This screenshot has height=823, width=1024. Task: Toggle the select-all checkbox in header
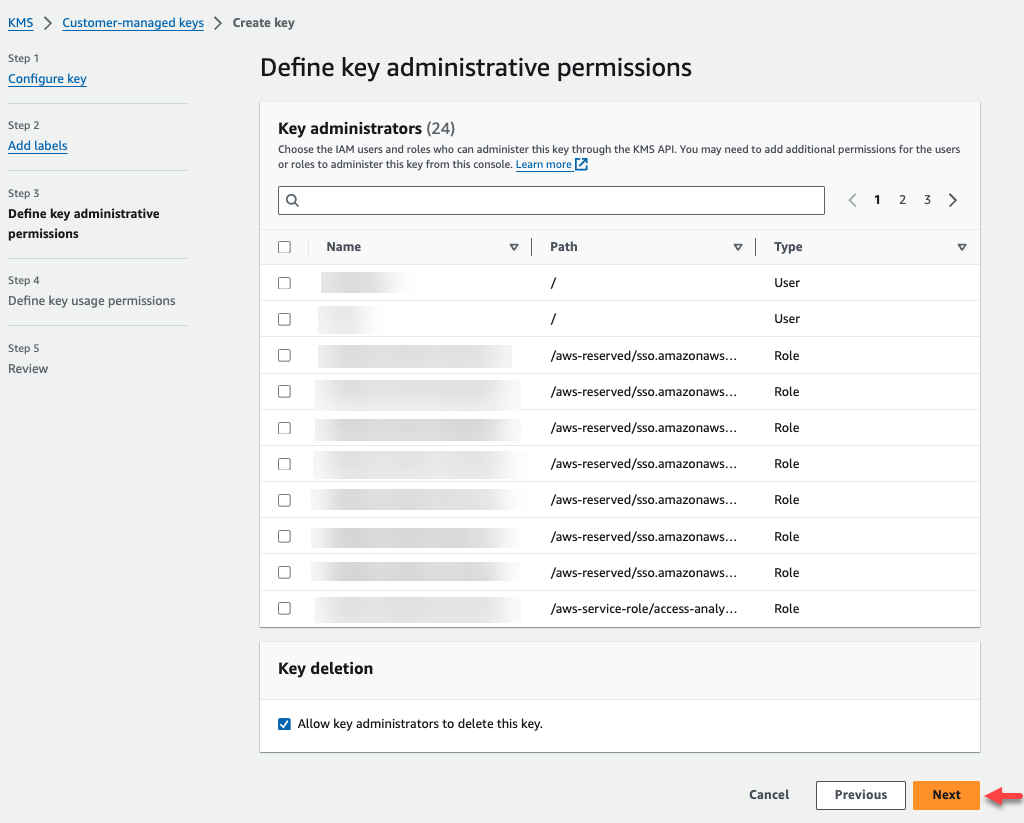coord(284,247)
